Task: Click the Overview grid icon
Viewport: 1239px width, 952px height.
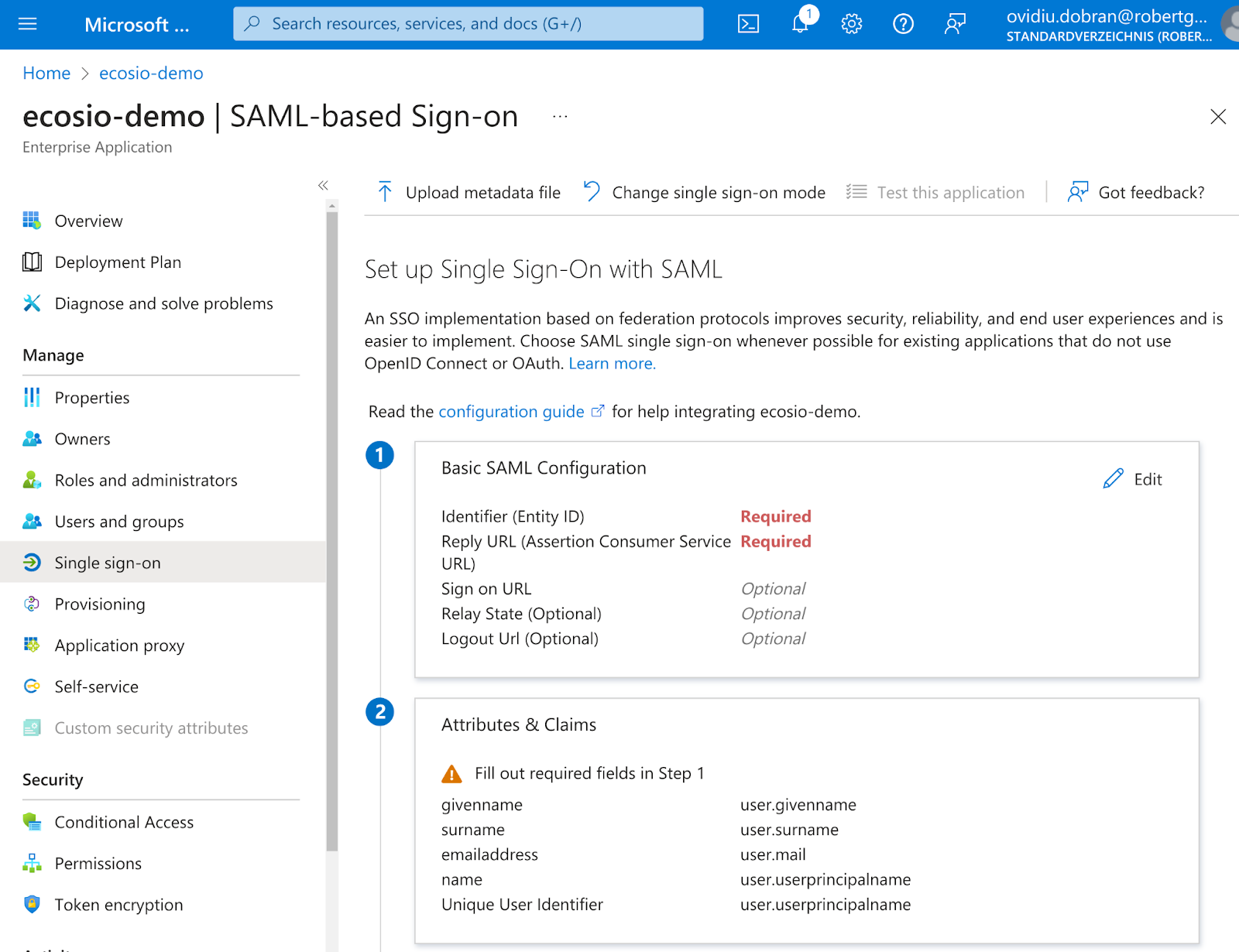Action: tap(32, 221)
